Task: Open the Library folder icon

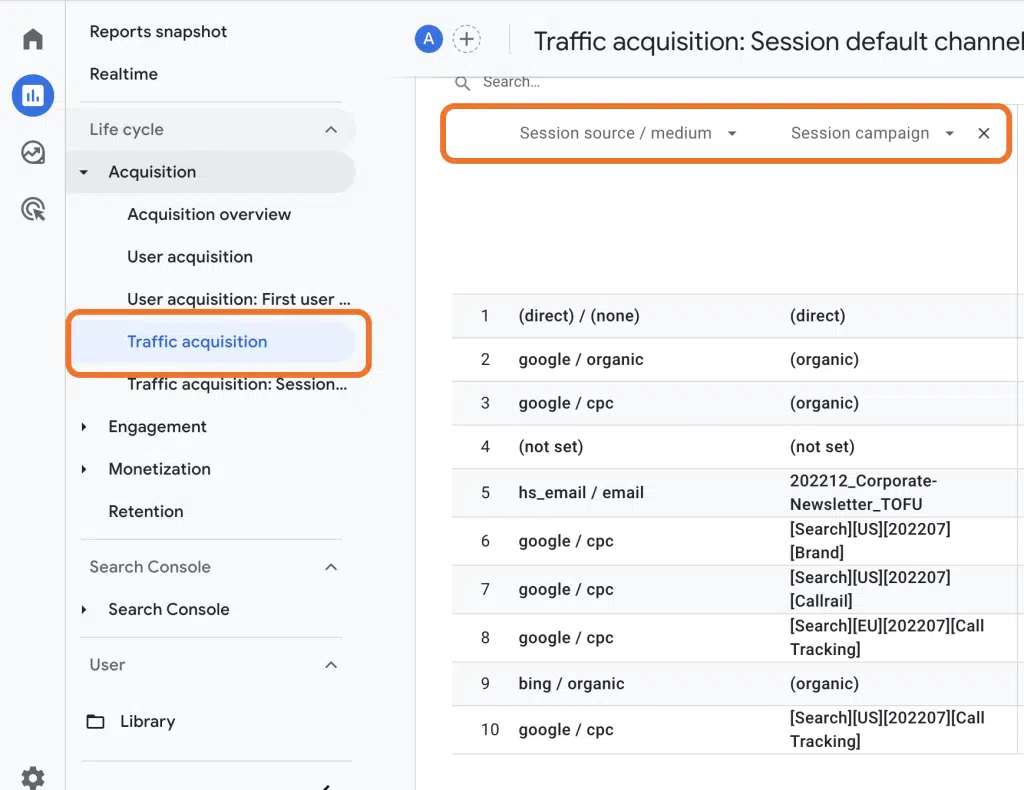Action: [x=95, y=721]
